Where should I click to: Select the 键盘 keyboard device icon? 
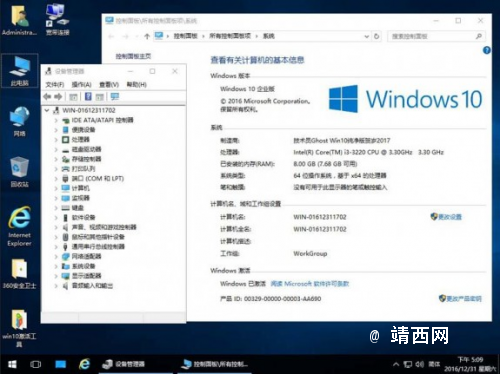[x=66, y=208]
